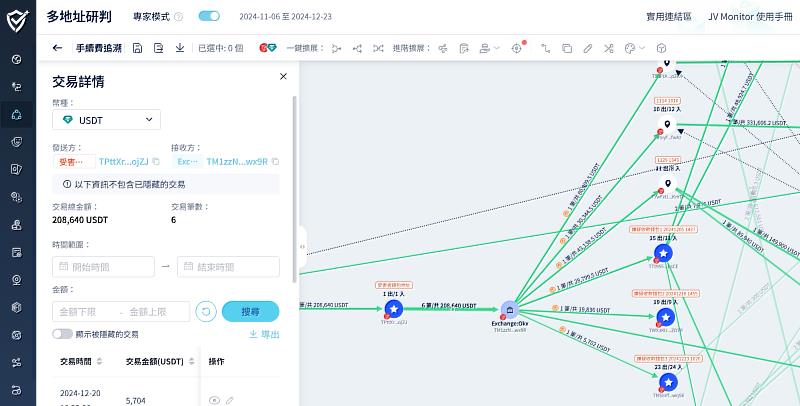Toggle 顯示被隱藏的交易 switch
The image size is (800, 406).
coord(62,334)
